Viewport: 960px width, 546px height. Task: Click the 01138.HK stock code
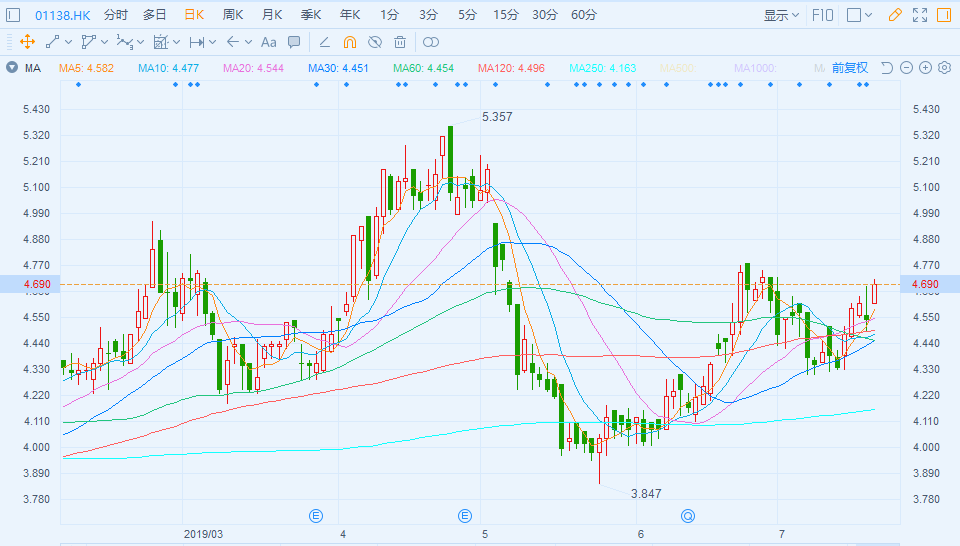(x=62, y=15)
